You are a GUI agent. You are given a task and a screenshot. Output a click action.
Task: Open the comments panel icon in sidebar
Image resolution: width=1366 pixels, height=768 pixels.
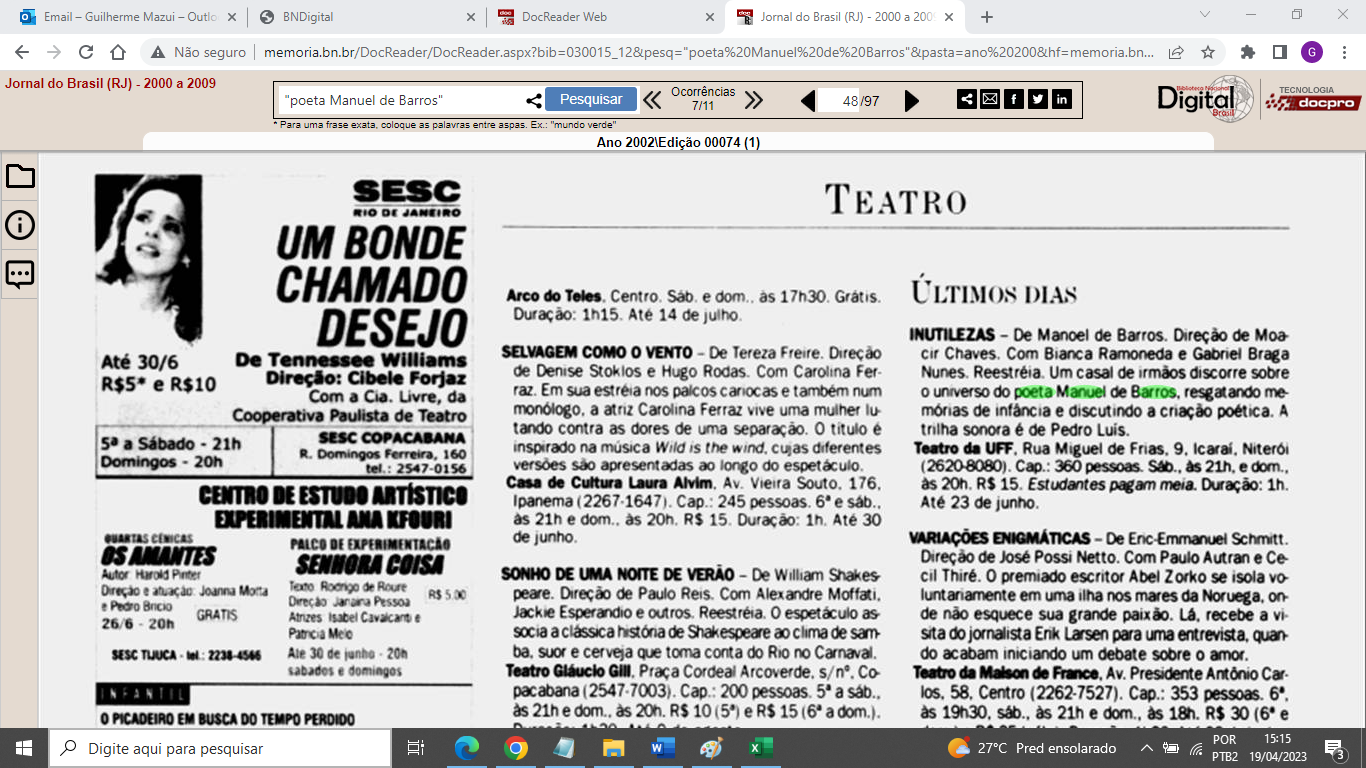(x=20, y=274)
